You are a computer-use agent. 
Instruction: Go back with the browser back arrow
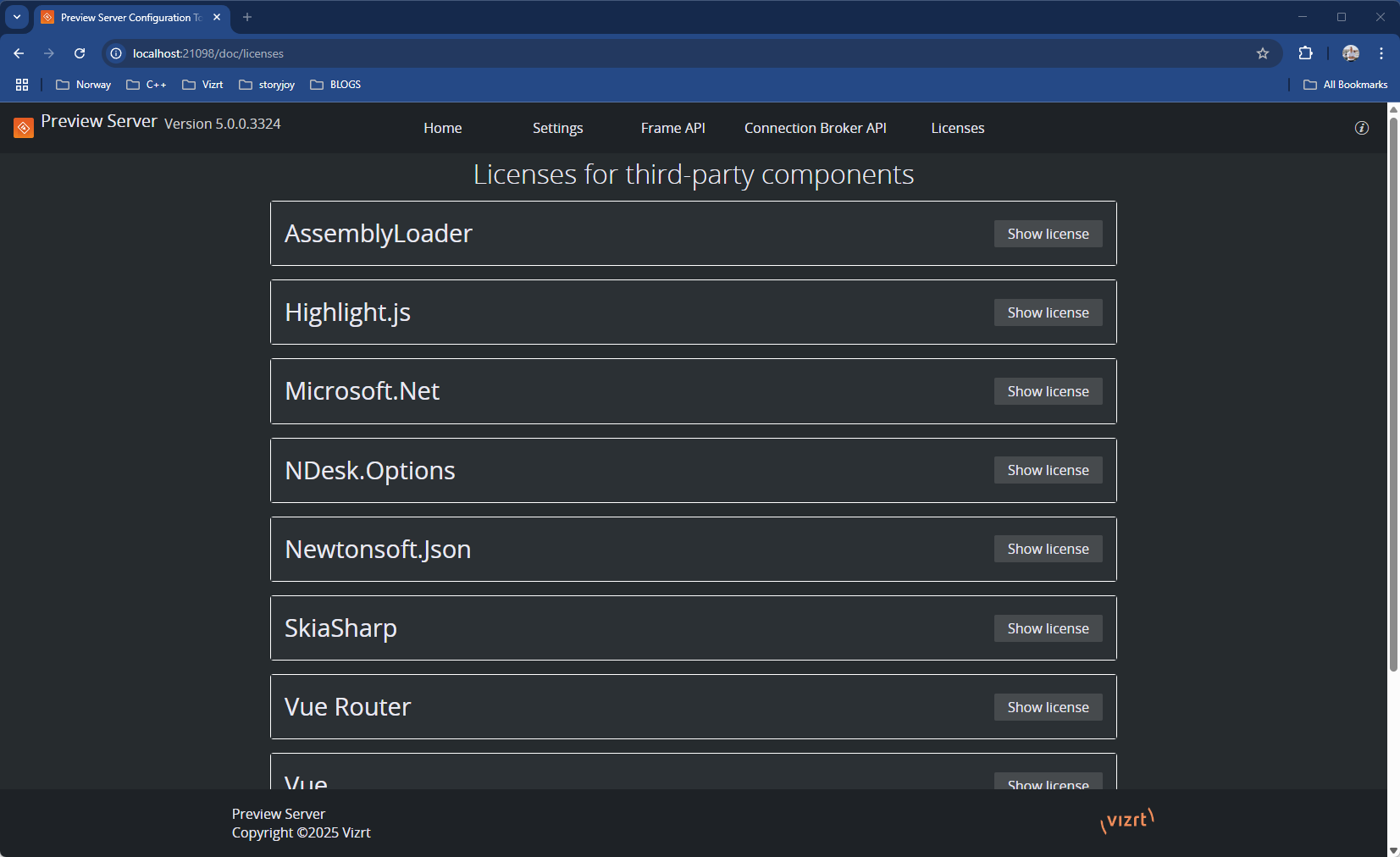click(19, 53)
